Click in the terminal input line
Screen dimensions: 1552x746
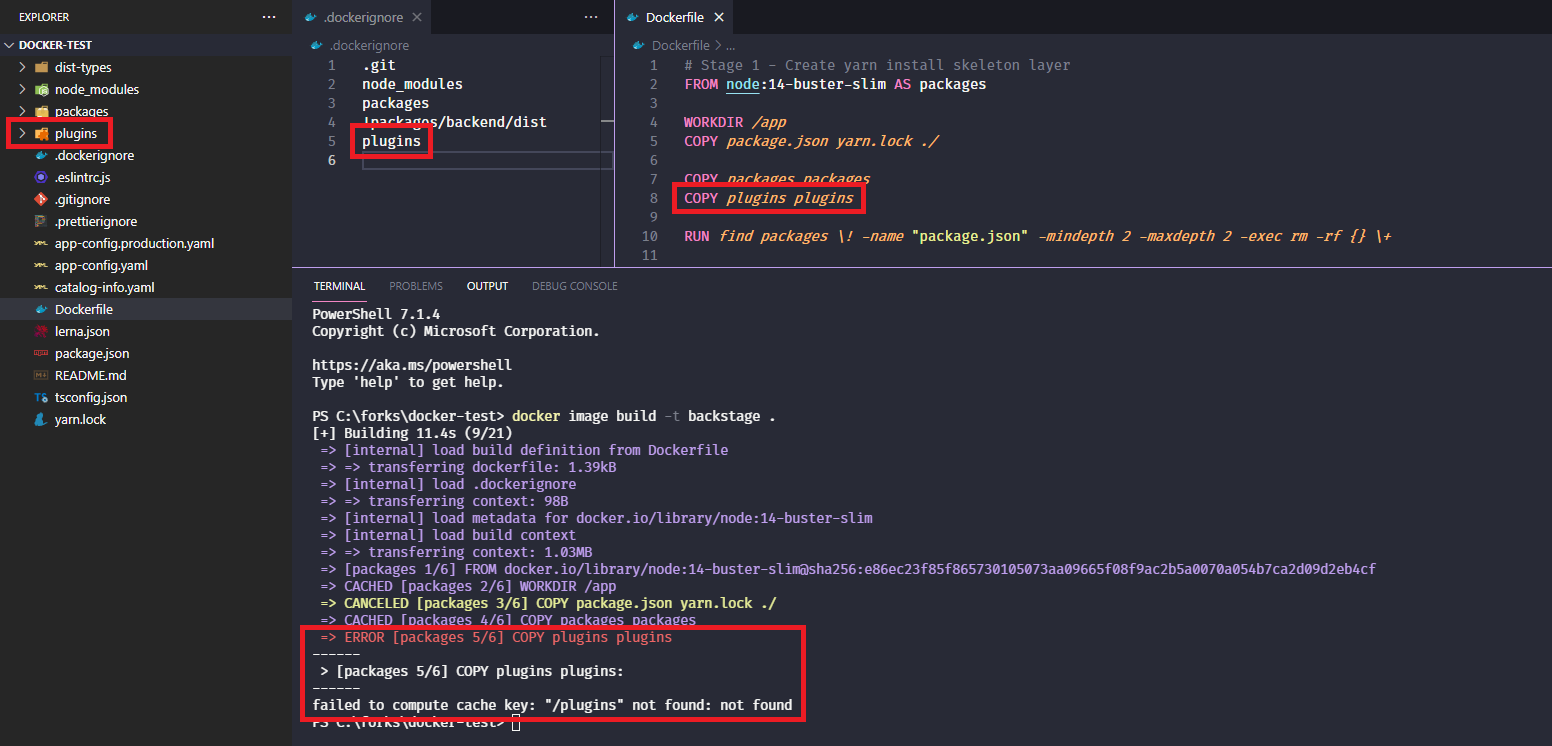[x=520, y=721]
